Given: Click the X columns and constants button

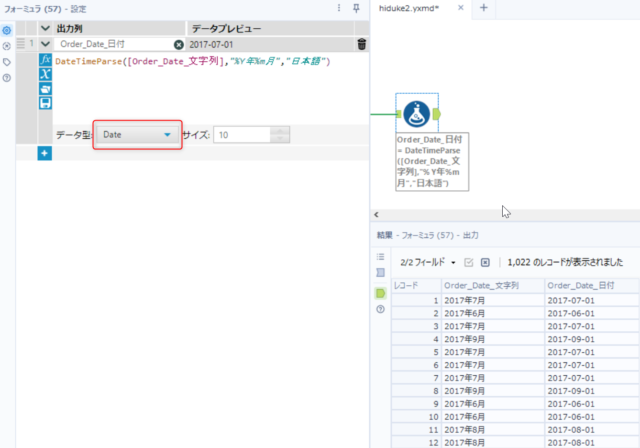Looking at the screenshot, I should click(45, 74).
